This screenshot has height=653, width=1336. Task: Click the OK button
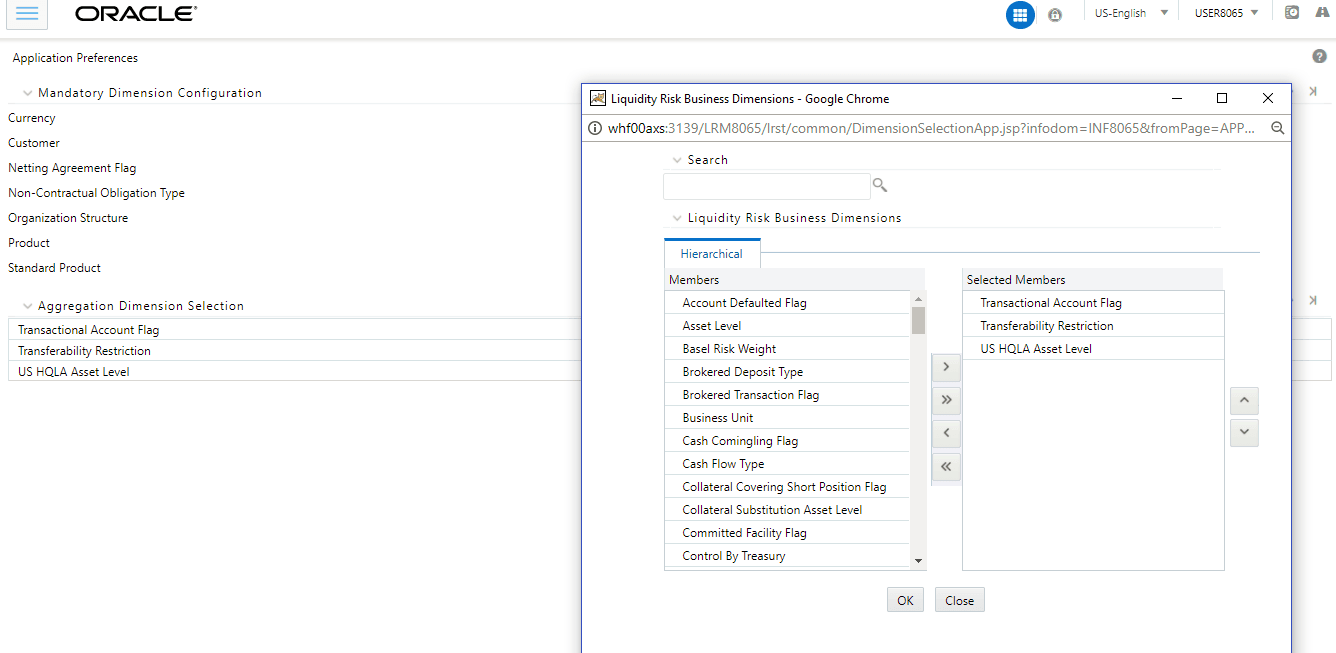[x=905, y=600]
